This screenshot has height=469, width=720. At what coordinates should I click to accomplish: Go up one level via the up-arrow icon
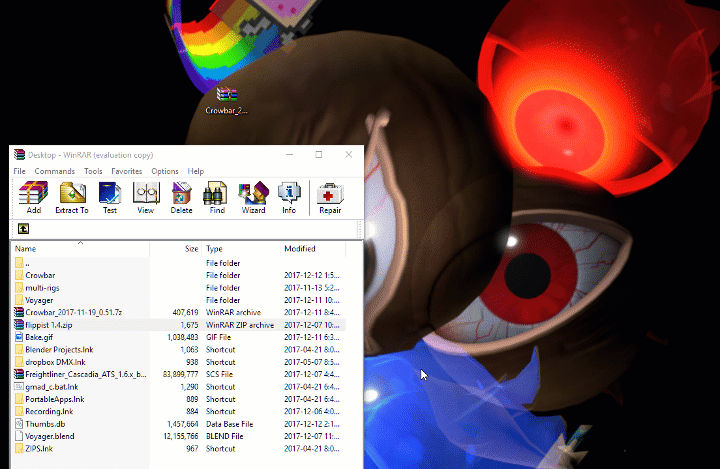click(23, 228)
